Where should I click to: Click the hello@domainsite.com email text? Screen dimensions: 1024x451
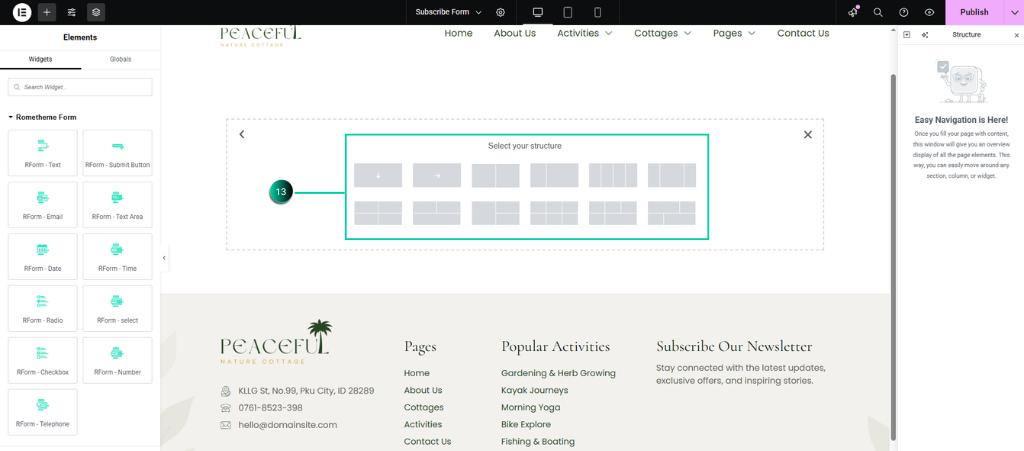click(x=287, y=425)
